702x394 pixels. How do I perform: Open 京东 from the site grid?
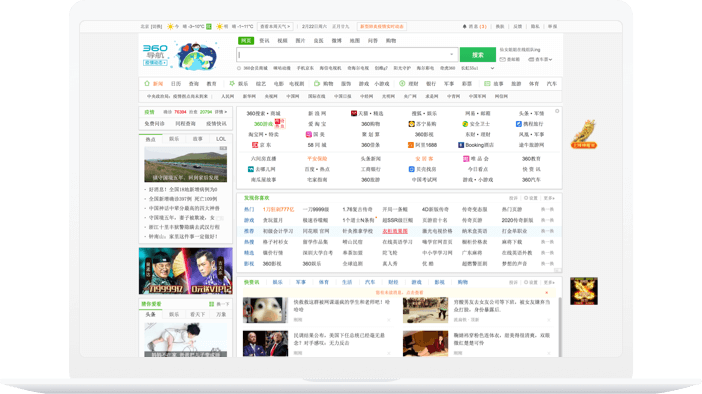coord(261,145)
